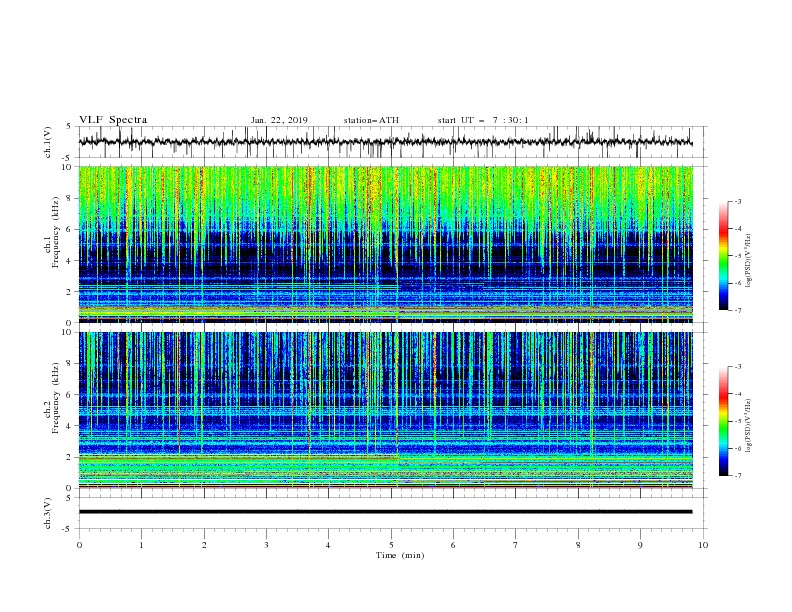792x612 pixels.
Task: Click the date 'Jan. 22, 2019'
Action: pos(279,120)
